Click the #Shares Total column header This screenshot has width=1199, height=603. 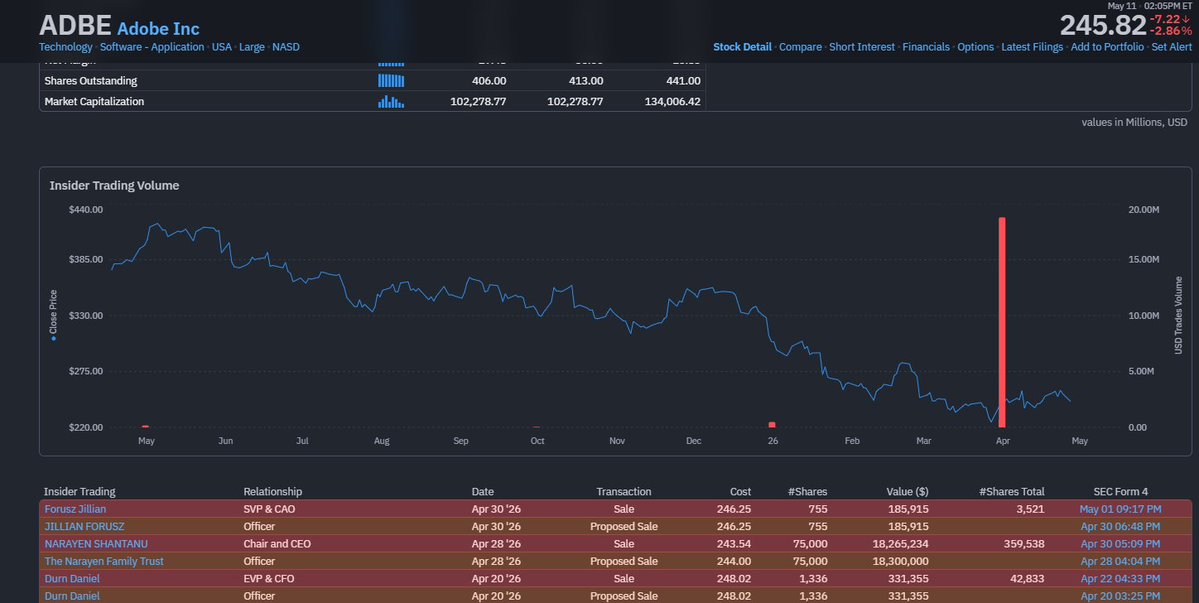[1012, 491]
